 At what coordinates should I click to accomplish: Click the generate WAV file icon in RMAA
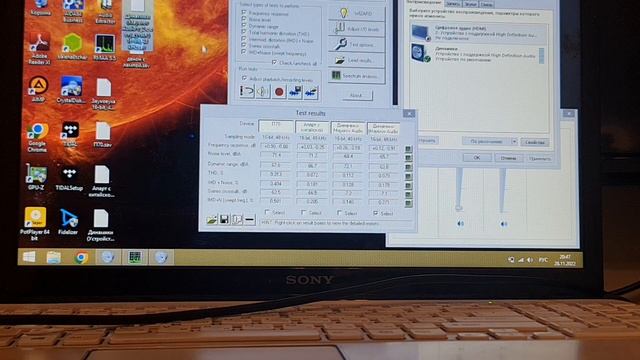click(295, 92)
